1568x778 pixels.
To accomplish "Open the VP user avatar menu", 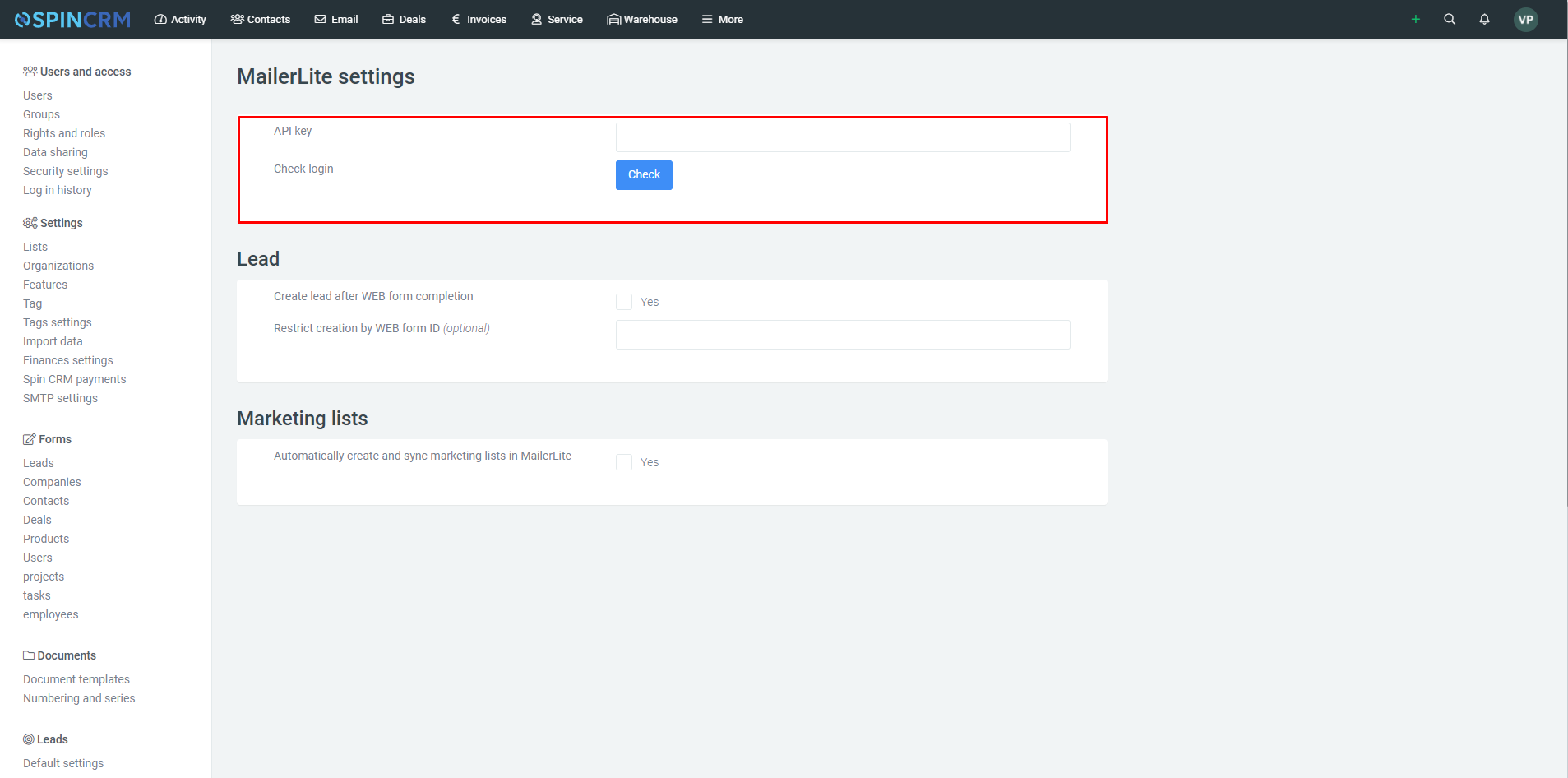I will click(1526, 20).
